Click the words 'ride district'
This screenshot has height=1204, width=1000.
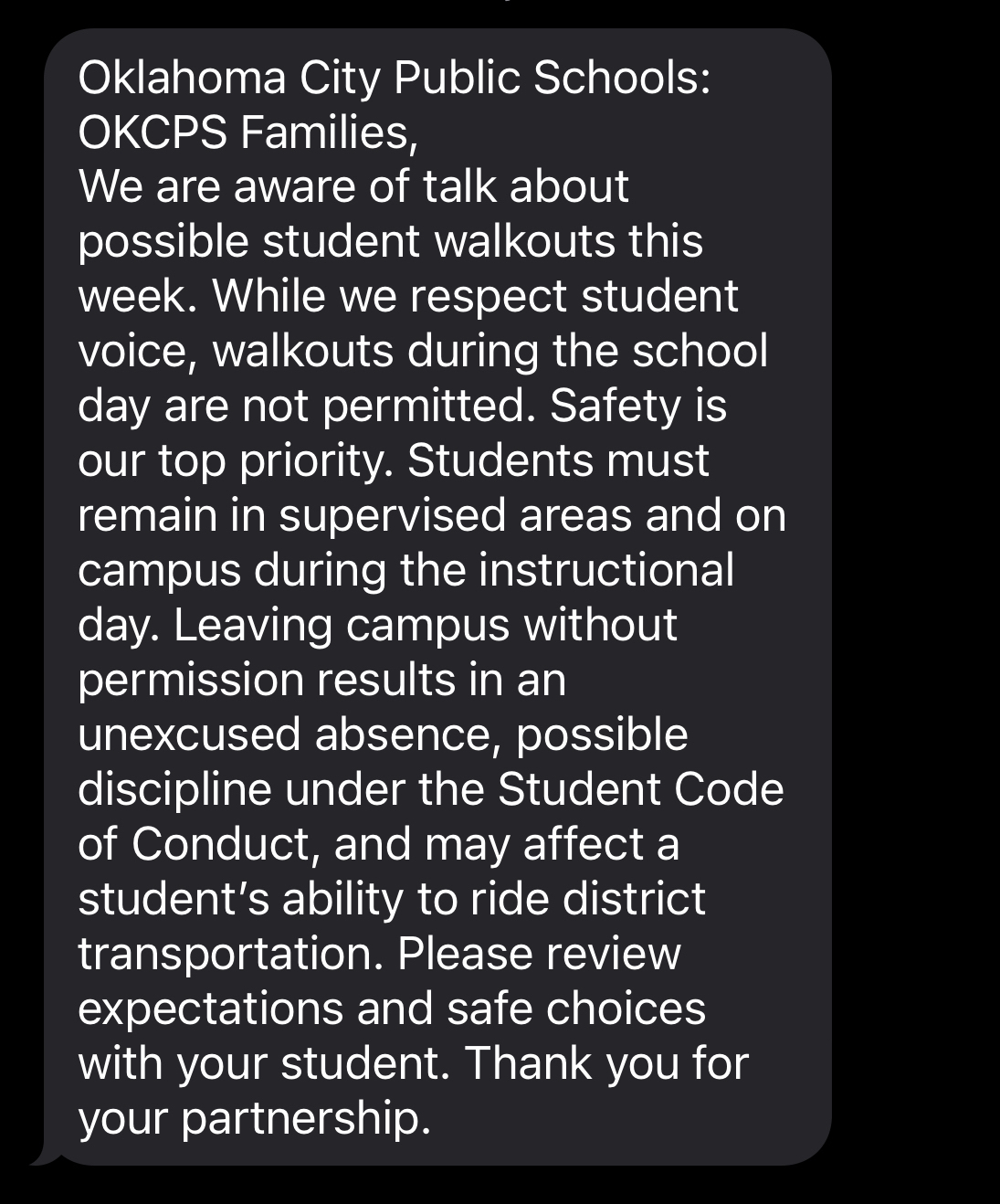tap(587, 900)
